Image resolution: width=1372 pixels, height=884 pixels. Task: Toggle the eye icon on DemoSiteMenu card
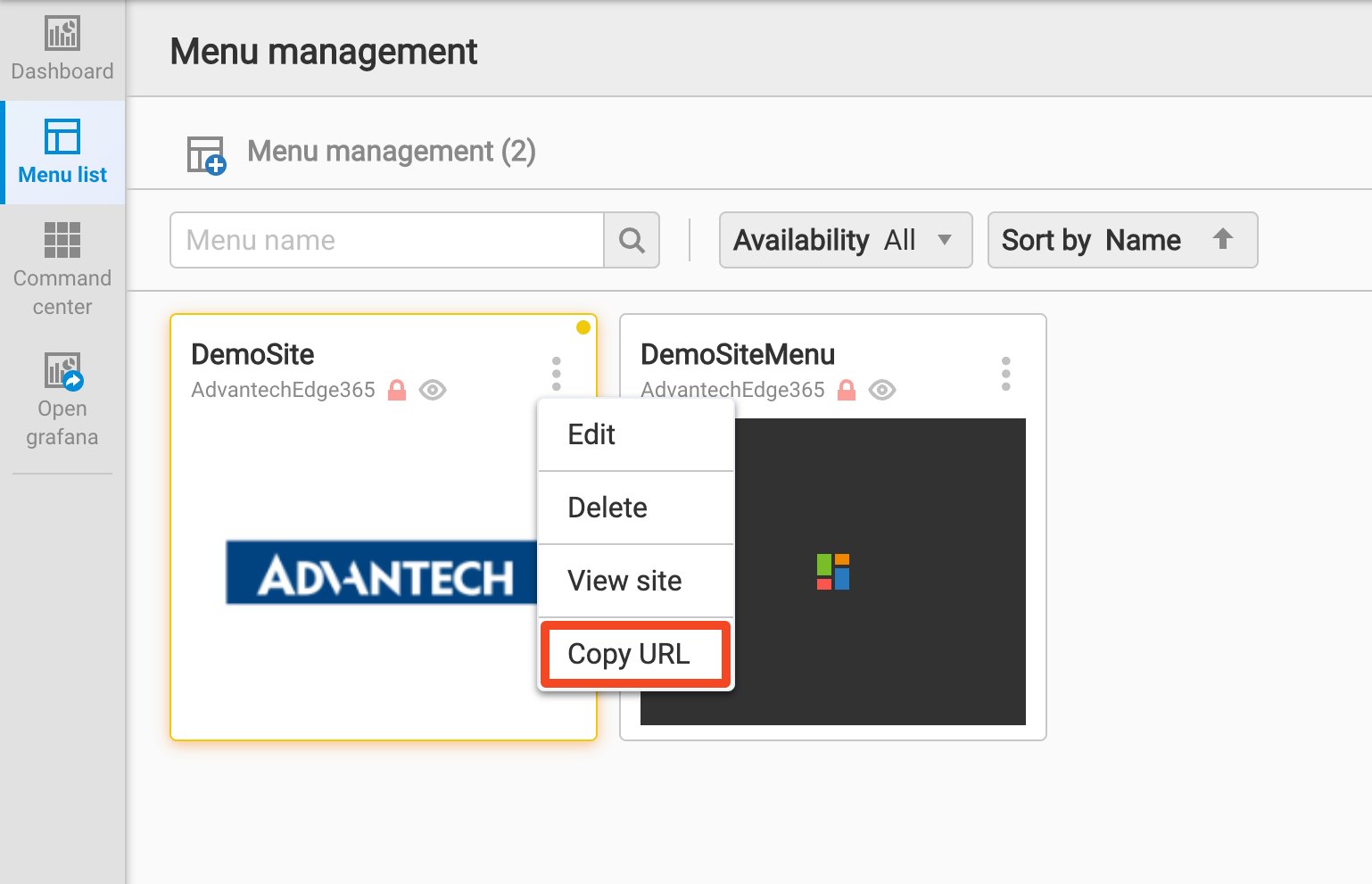[x=882, y=390]
